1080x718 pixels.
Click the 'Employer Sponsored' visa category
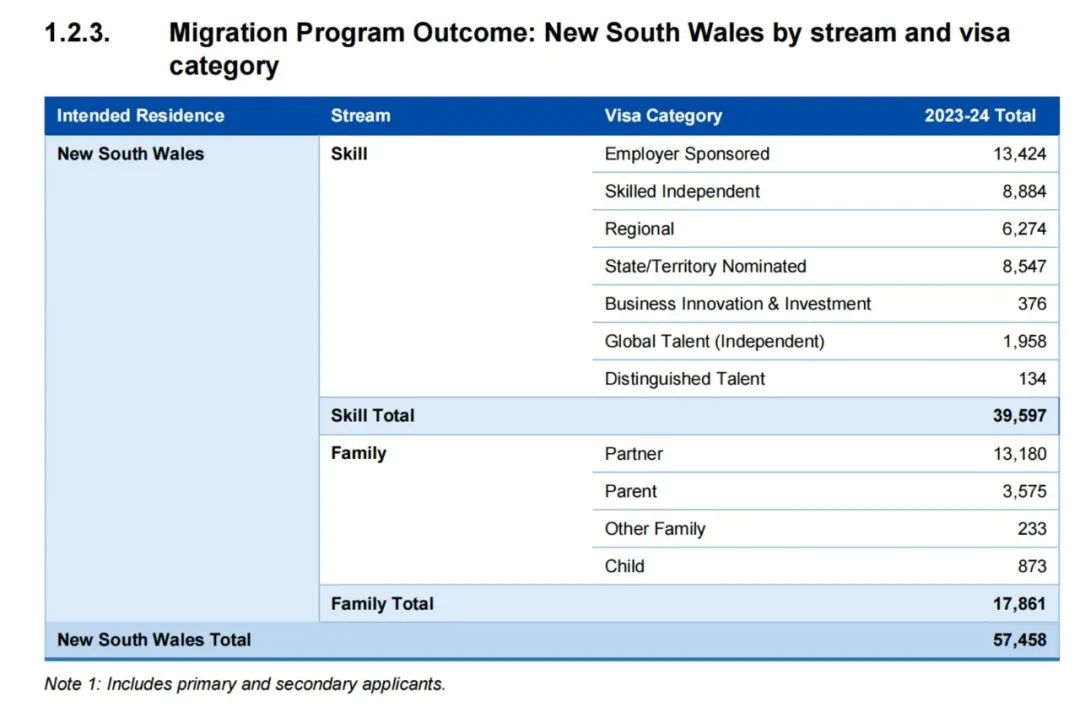[x=687, y=154]
